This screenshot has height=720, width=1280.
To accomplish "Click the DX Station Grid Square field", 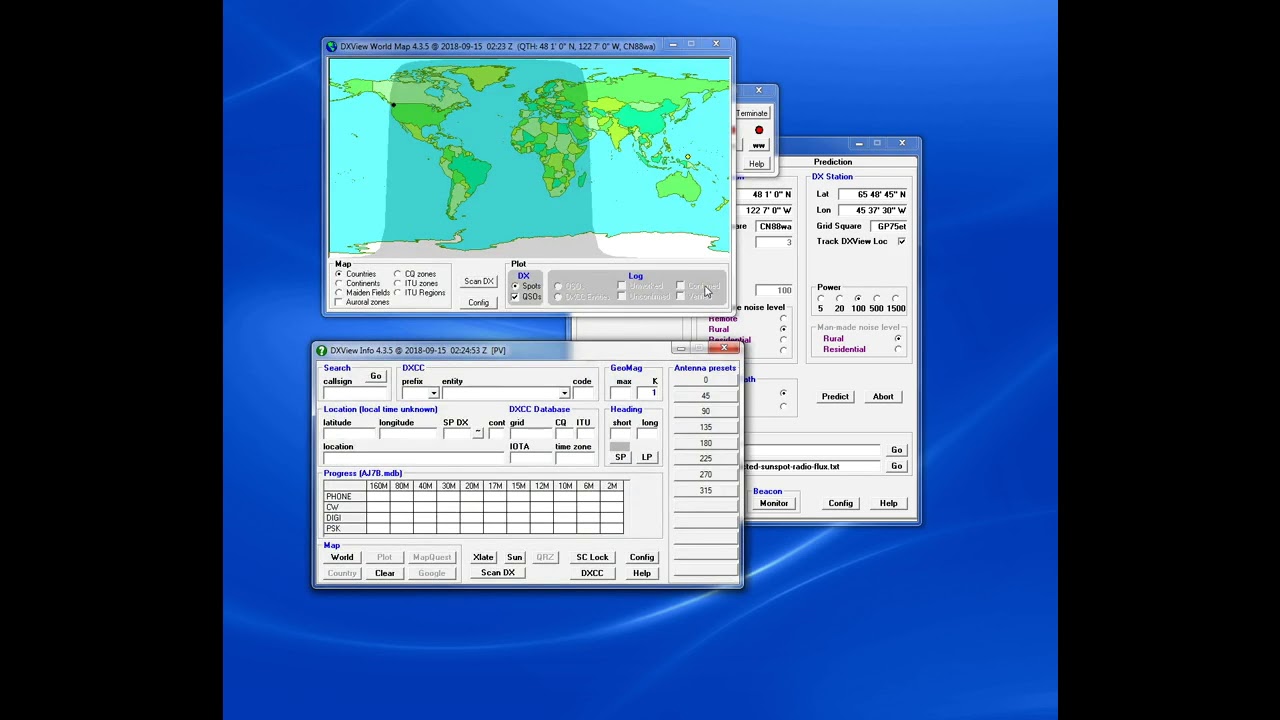I will point(888,226).
